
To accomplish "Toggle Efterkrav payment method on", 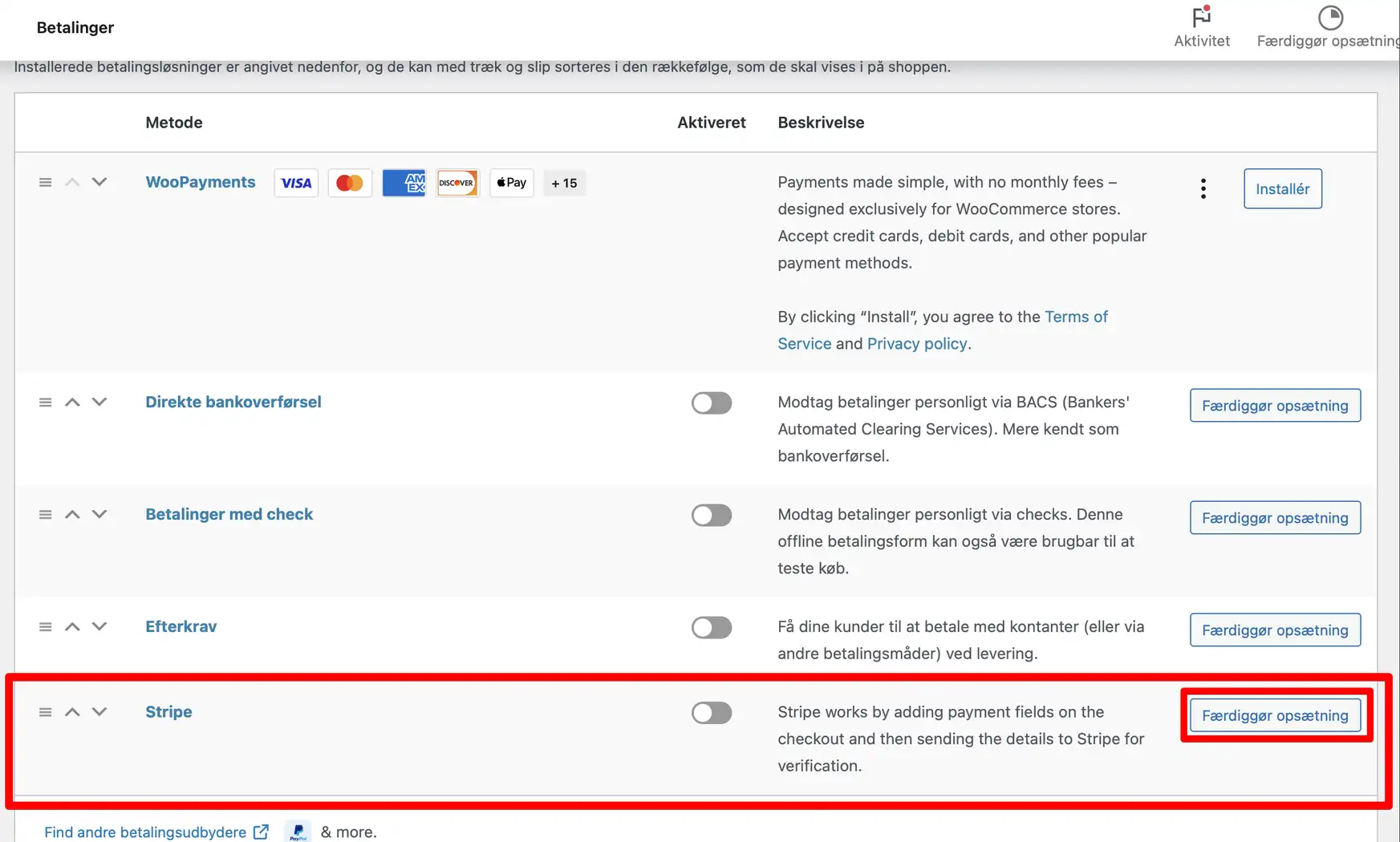I will [711, 627].
